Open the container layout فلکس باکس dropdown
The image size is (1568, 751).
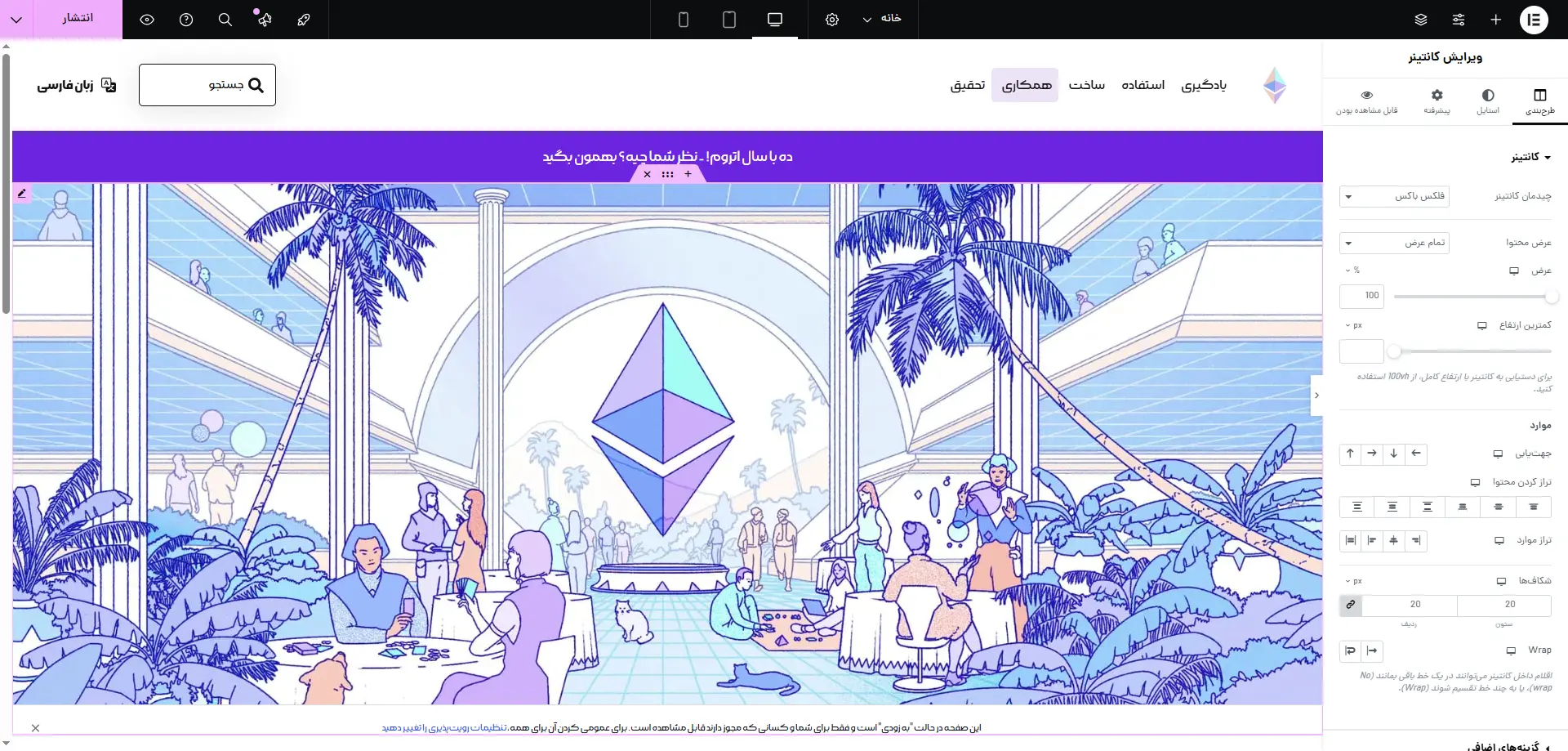coord(1394,196)
